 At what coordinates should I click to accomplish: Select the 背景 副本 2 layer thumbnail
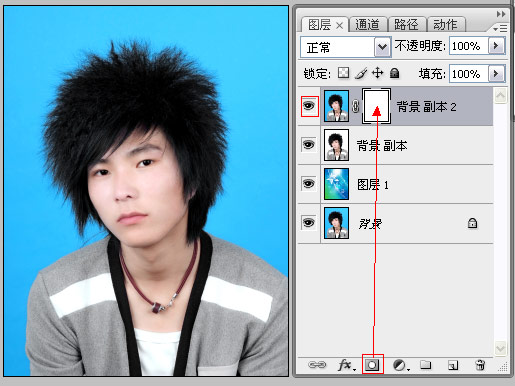pos(337,106)
